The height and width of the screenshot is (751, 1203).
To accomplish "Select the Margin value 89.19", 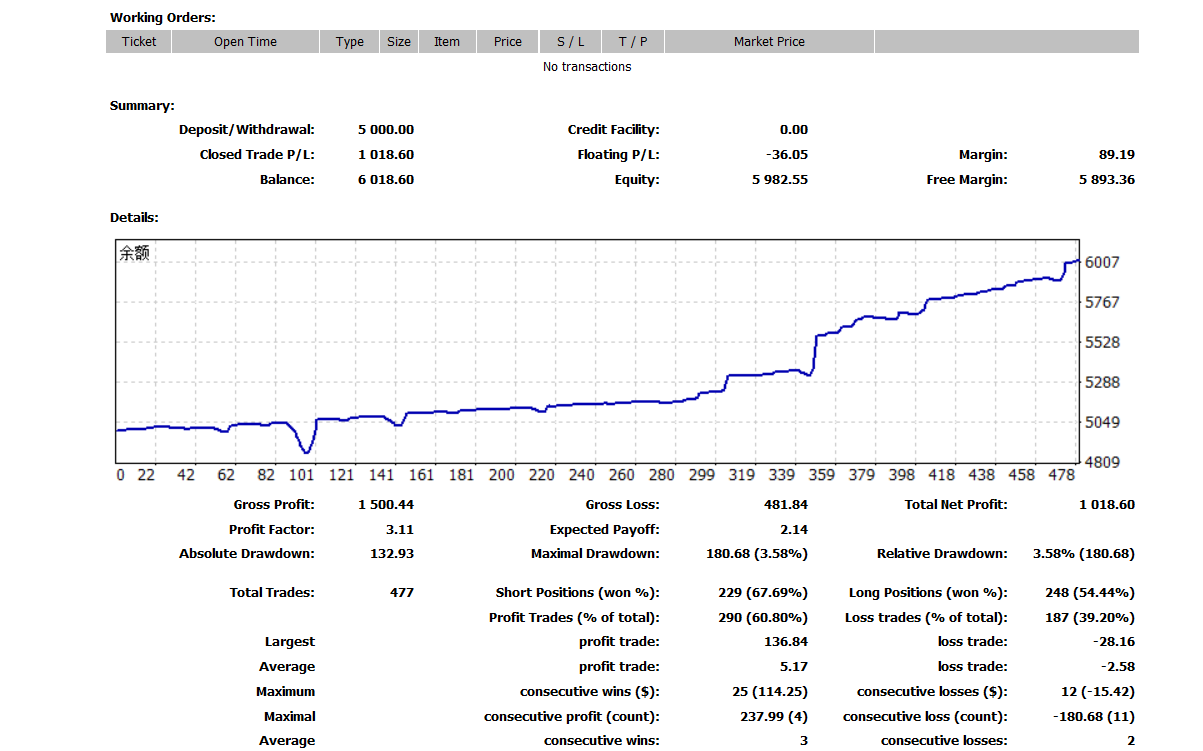I will click(1116, 154).
